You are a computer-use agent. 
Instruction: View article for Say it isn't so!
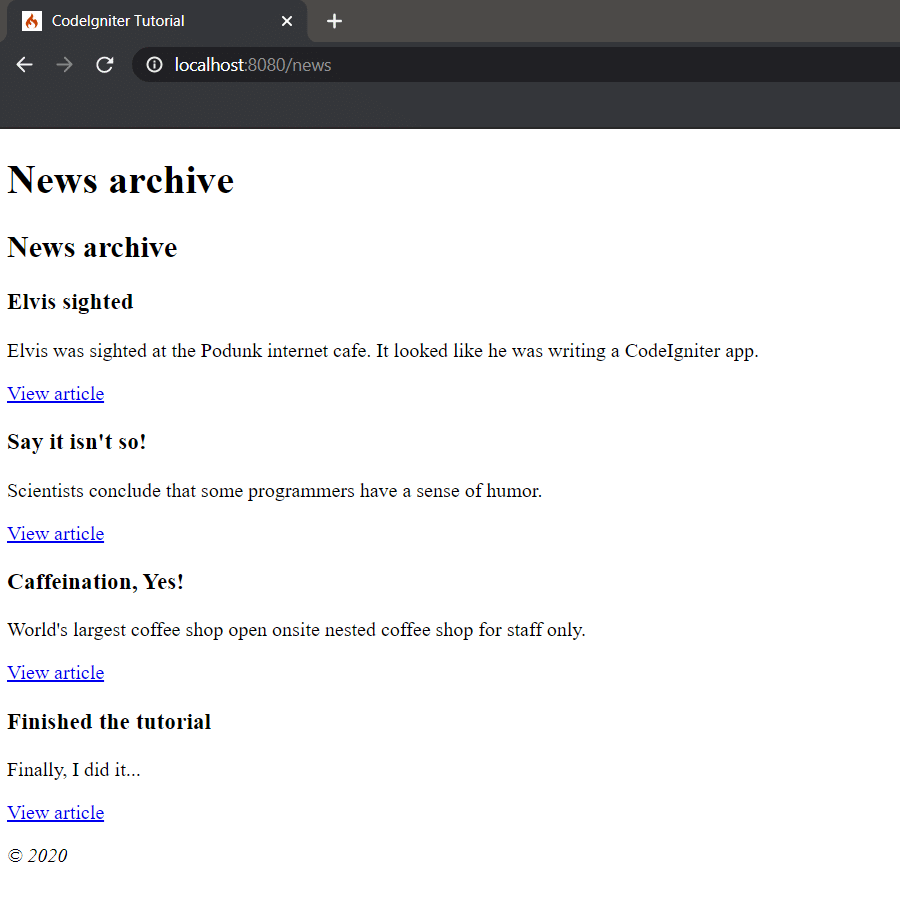click(55, 533)
